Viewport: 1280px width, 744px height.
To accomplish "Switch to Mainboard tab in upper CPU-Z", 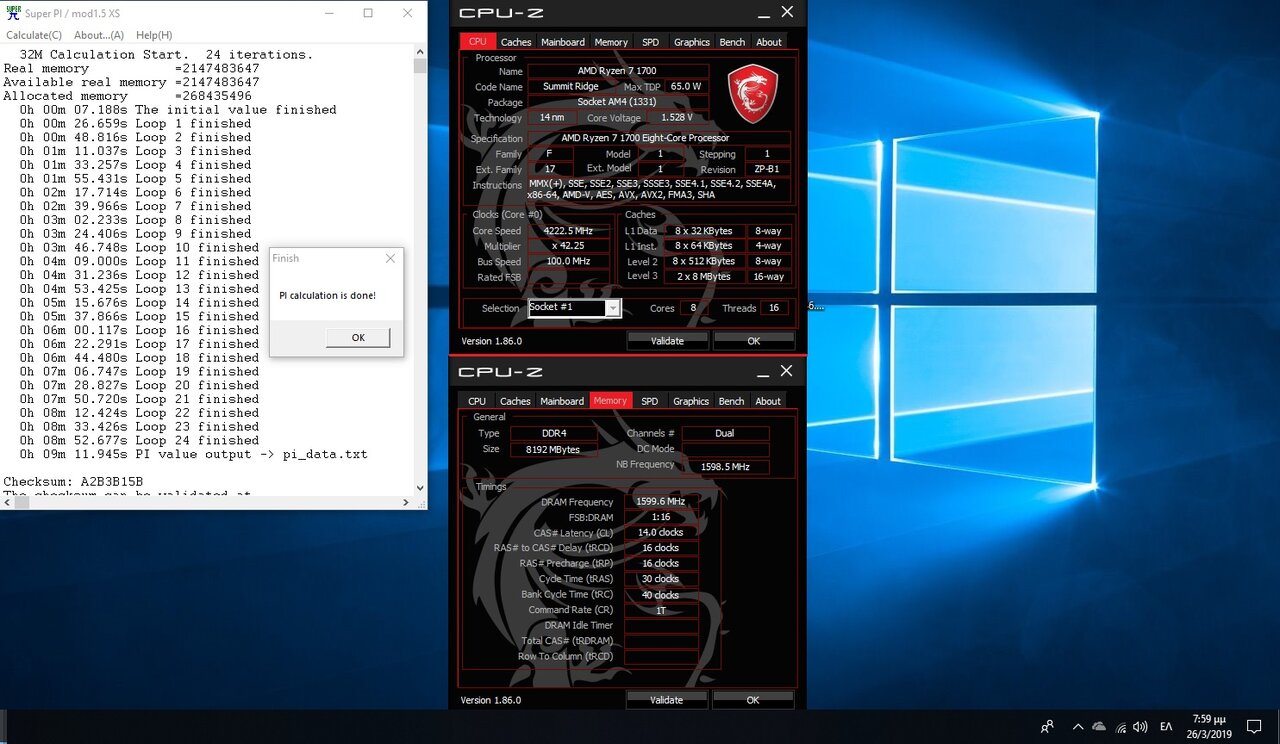I will click(563, 42).
